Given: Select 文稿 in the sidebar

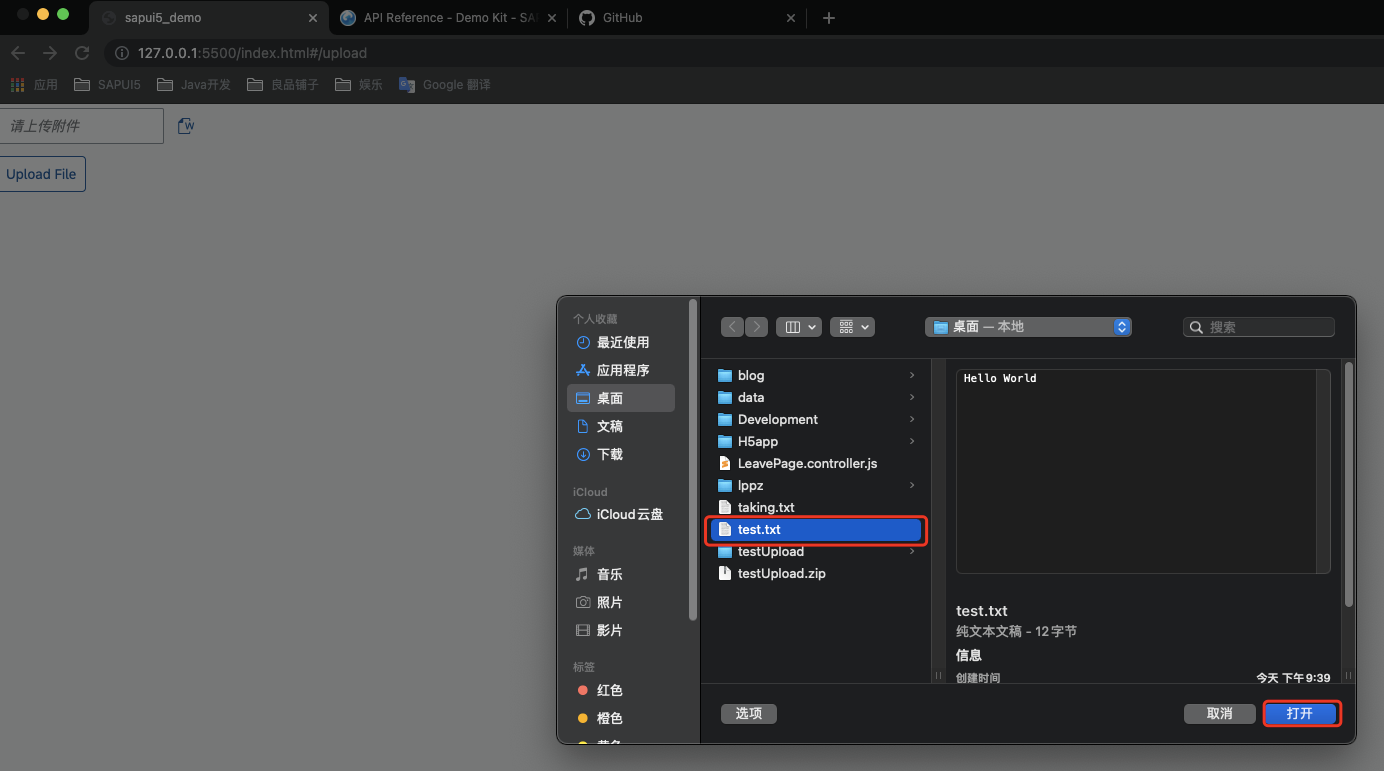Looking at the screenshot, I should [621, 426].
